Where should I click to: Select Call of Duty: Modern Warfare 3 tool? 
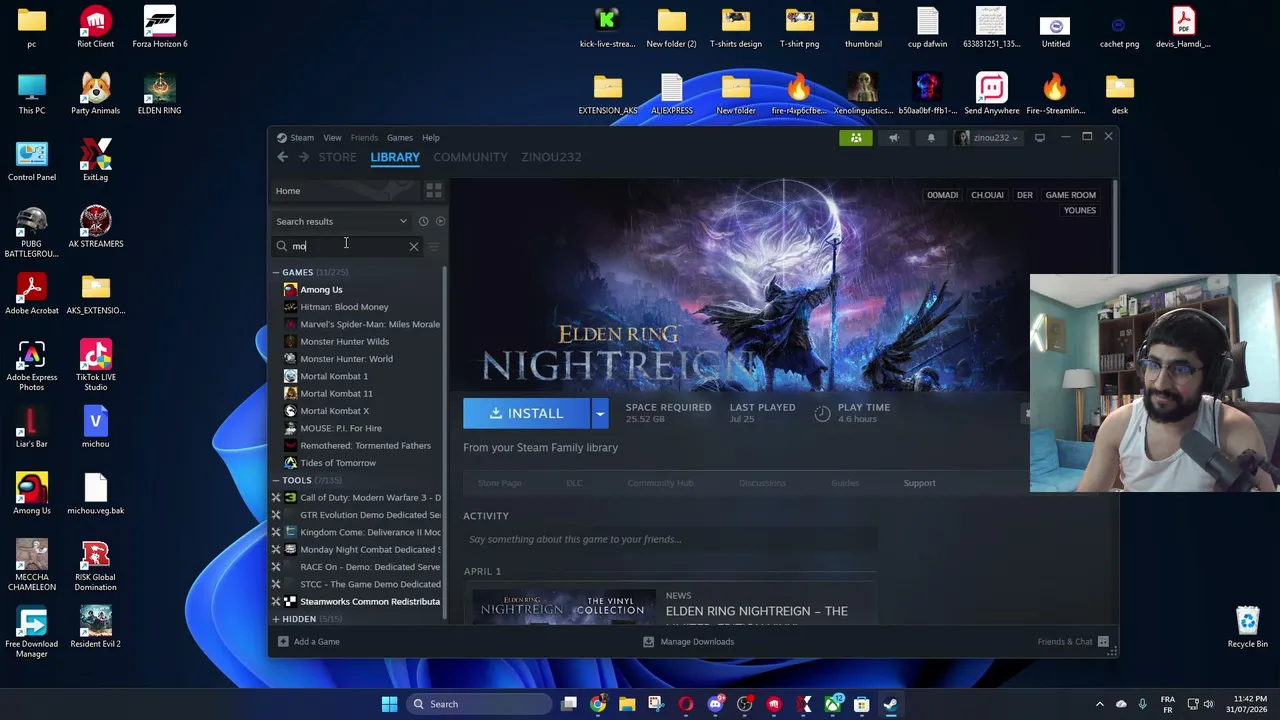pos(370,498)
